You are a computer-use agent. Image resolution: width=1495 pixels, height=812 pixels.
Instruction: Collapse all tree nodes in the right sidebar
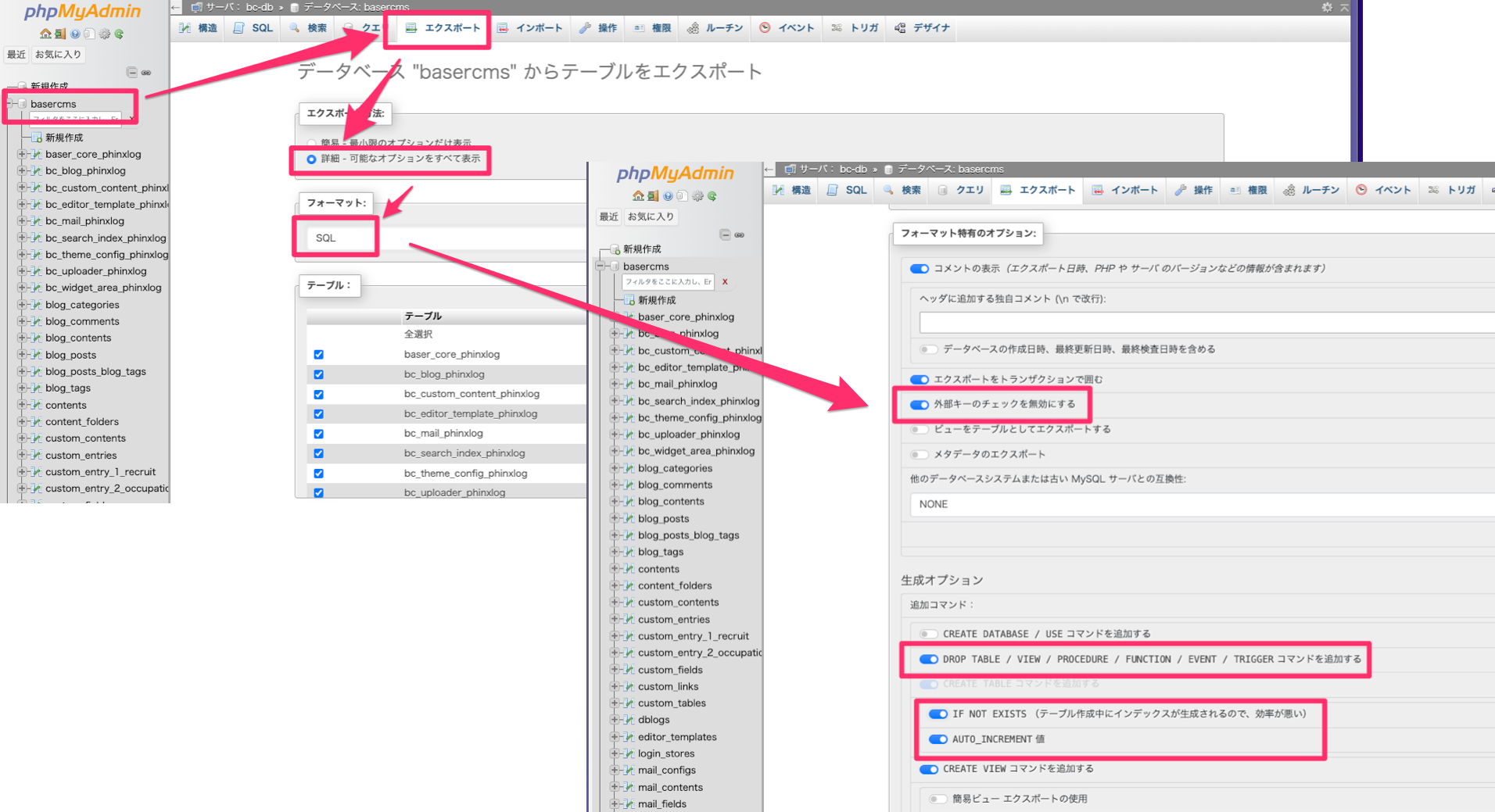(x=725, y=234)
